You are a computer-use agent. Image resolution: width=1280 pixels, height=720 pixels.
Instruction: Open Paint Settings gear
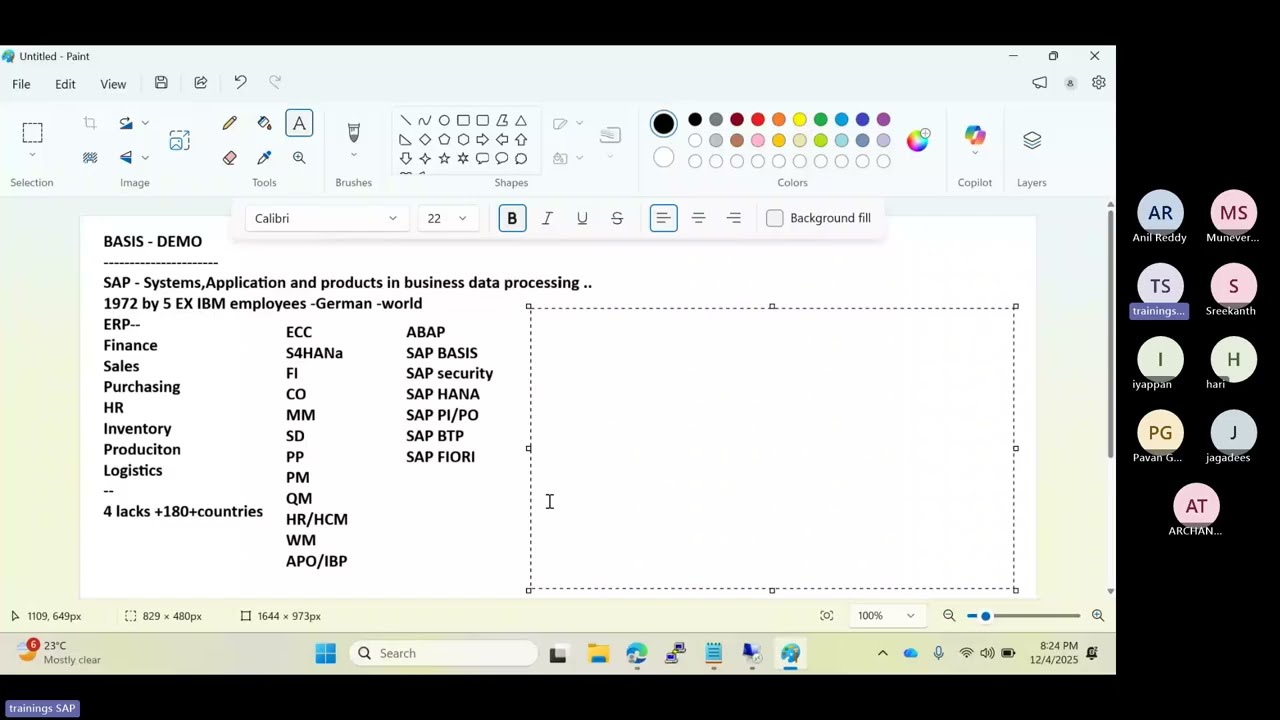pos(1098,83)
